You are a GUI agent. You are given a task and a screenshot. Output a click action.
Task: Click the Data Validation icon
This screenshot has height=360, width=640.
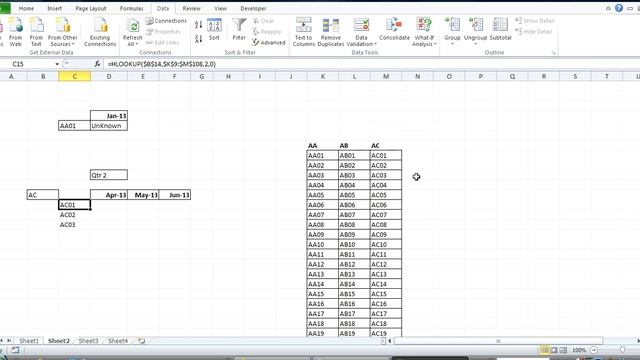[x=362, y=26]
